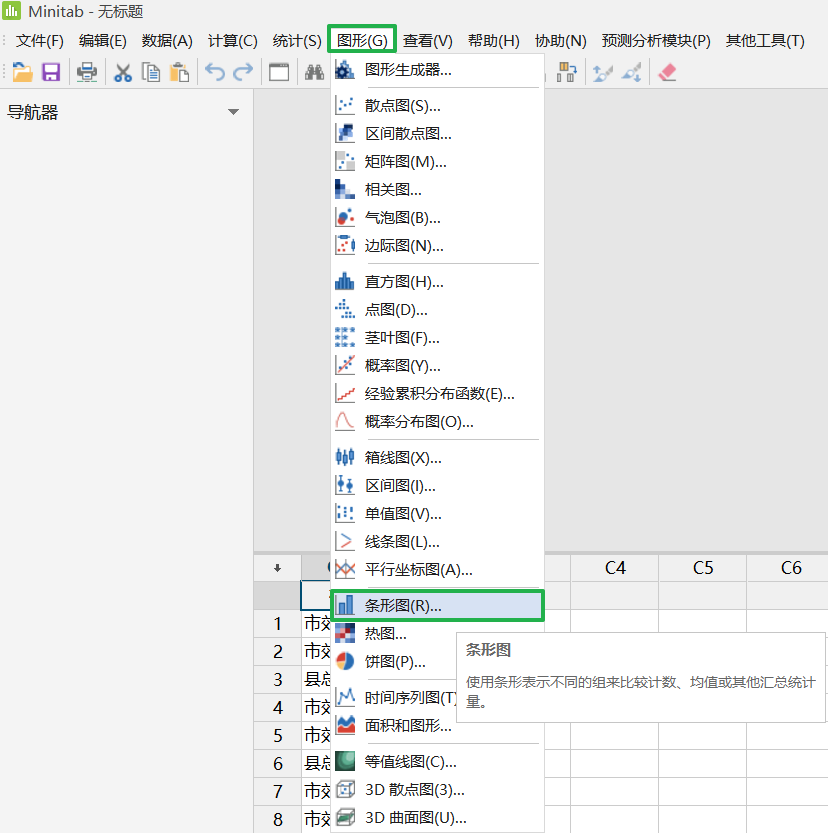The height and width of the screenshot is (833, 828).
Task: Click the Undo arrow icon
Action: point(214,72)
